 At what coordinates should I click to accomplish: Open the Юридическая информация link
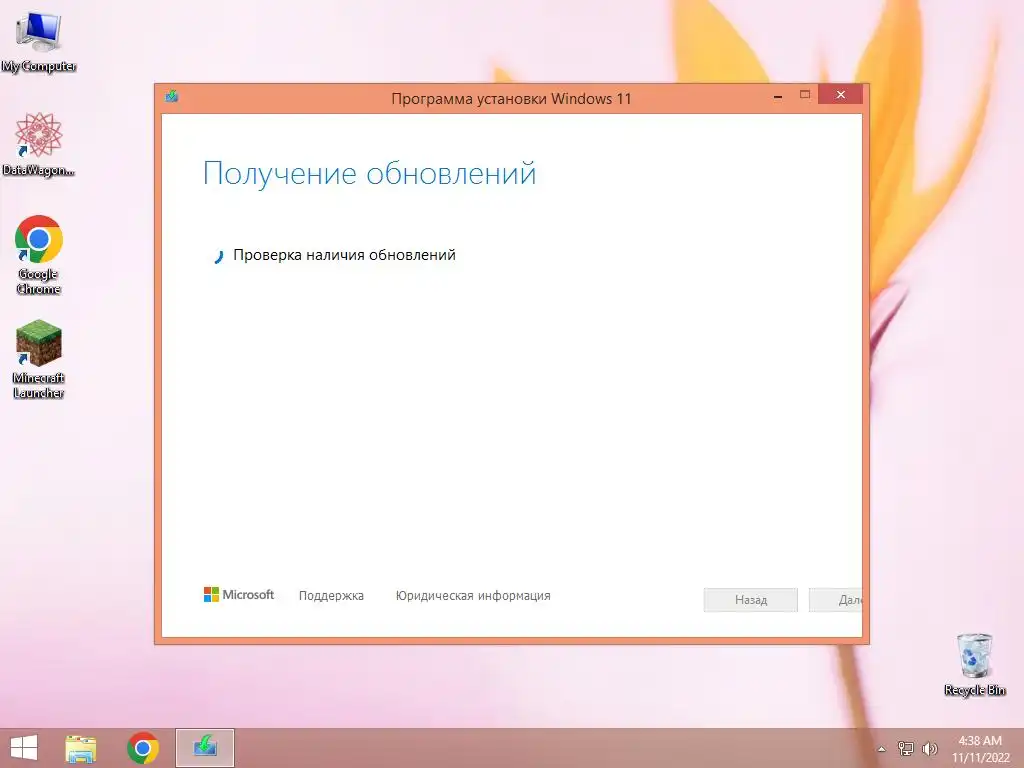point(473,596)
